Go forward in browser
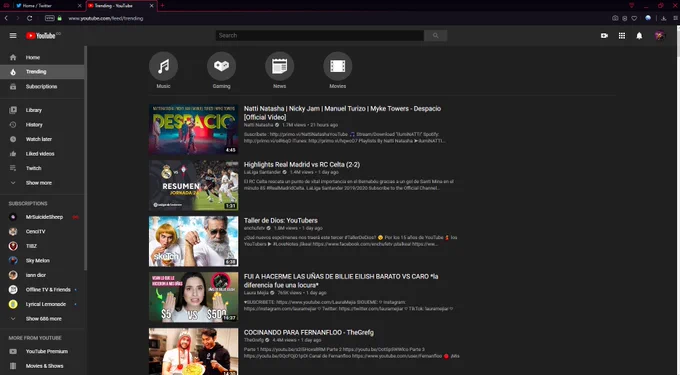 [x=17, y=18]
